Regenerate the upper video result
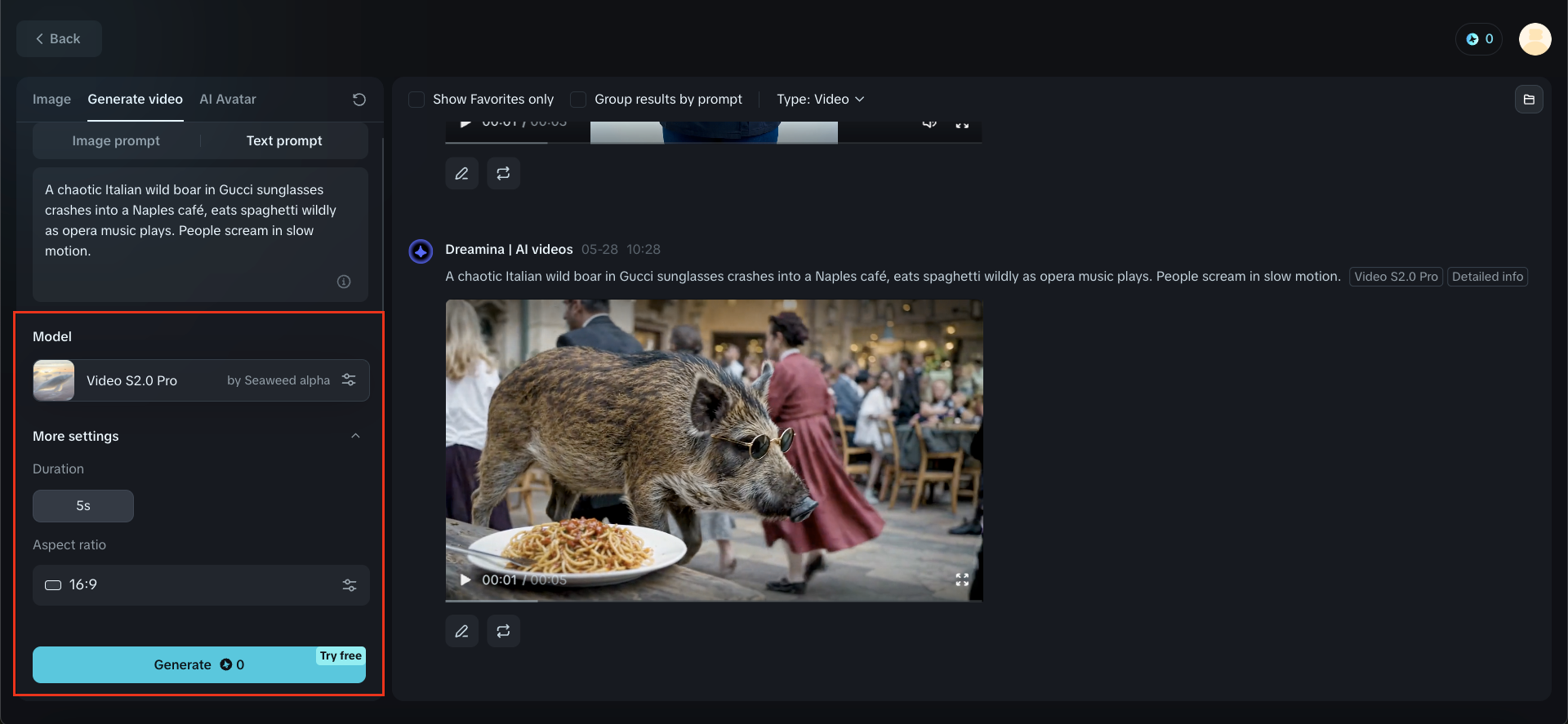Viewport: 1568px width, 724px height. [503, 173]
